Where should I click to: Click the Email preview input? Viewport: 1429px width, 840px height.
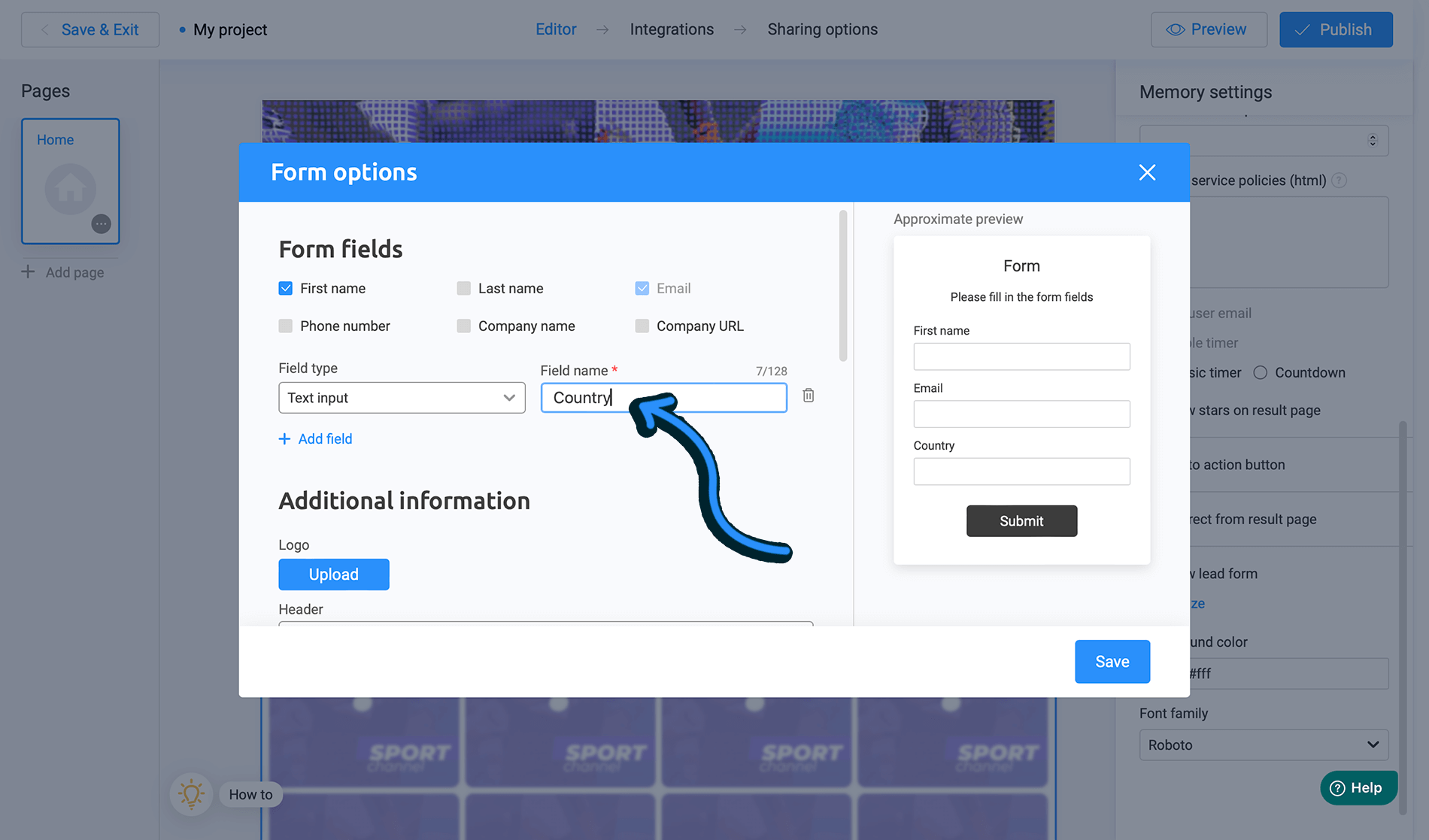(x=1021, y=414)
